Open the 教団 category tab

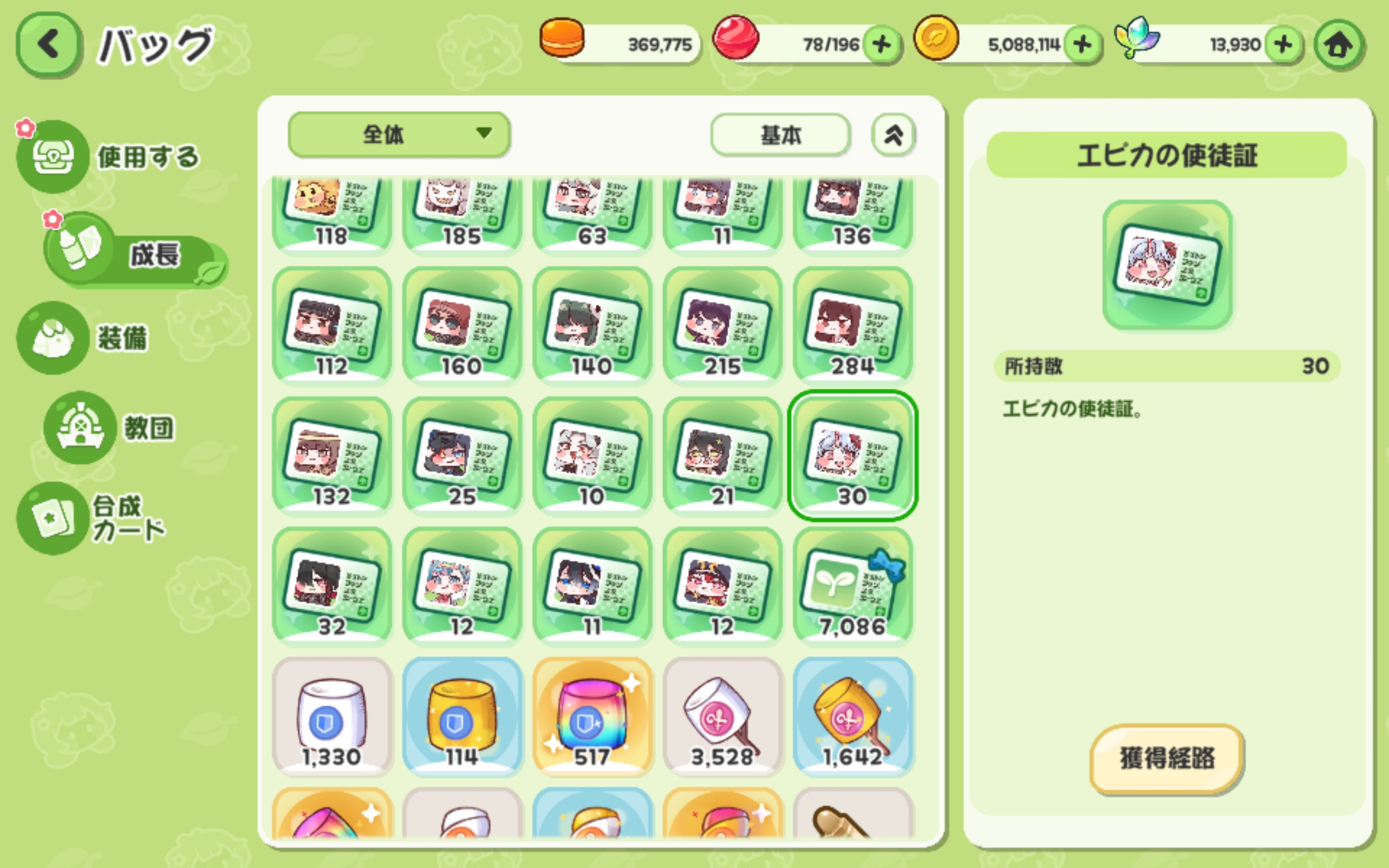tap(110, 427)
